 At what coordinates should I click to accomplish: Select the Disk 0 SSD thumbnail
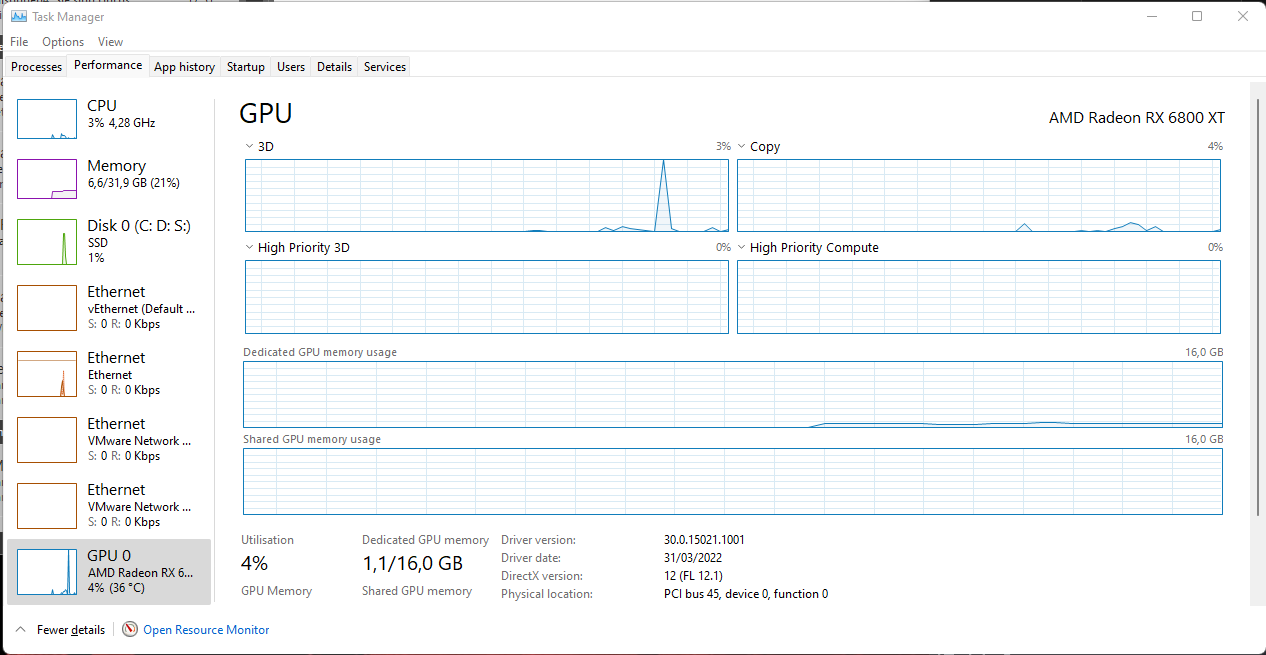click(47, 242)
